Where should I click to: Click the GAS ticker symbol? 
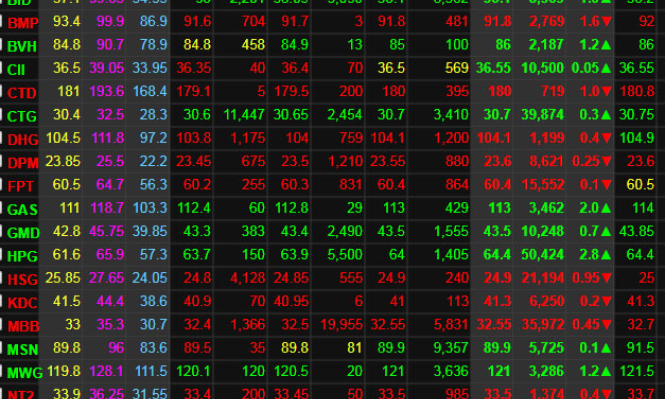click(x=22, y=209)
